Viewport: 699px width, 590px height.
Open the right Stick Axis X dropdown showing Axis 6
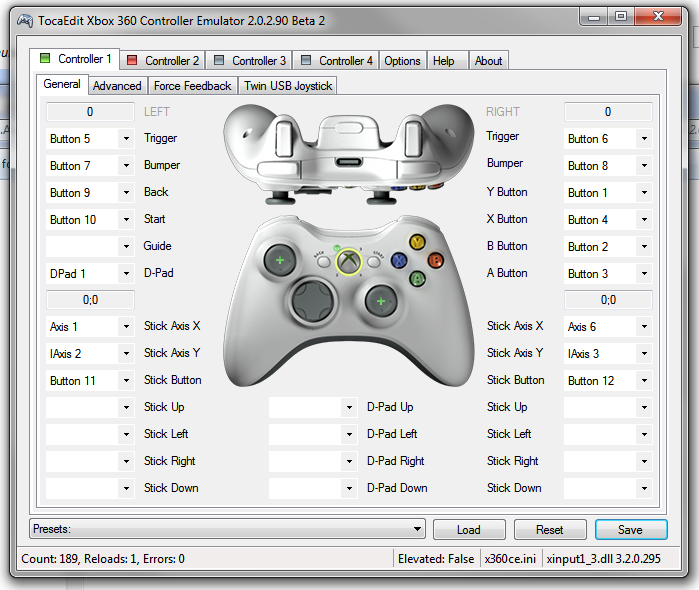click(608, 326)
